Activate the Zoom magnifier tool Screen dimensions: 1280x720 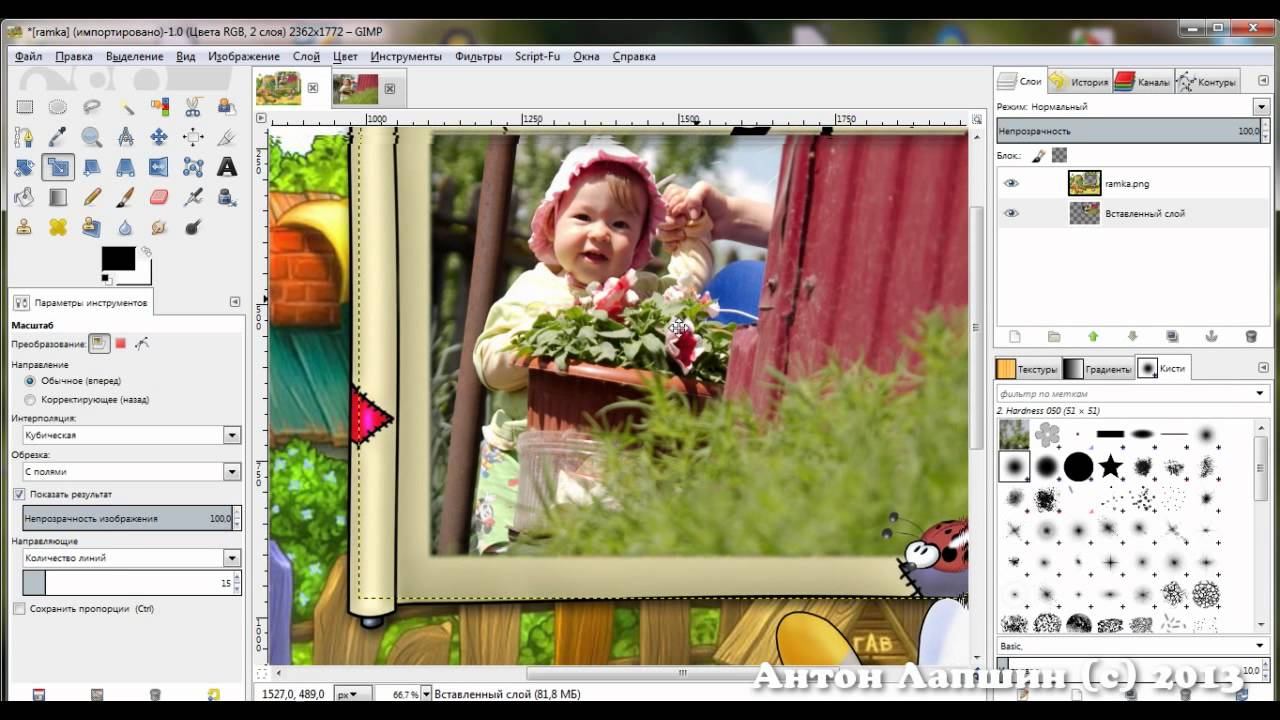(92, 137)
